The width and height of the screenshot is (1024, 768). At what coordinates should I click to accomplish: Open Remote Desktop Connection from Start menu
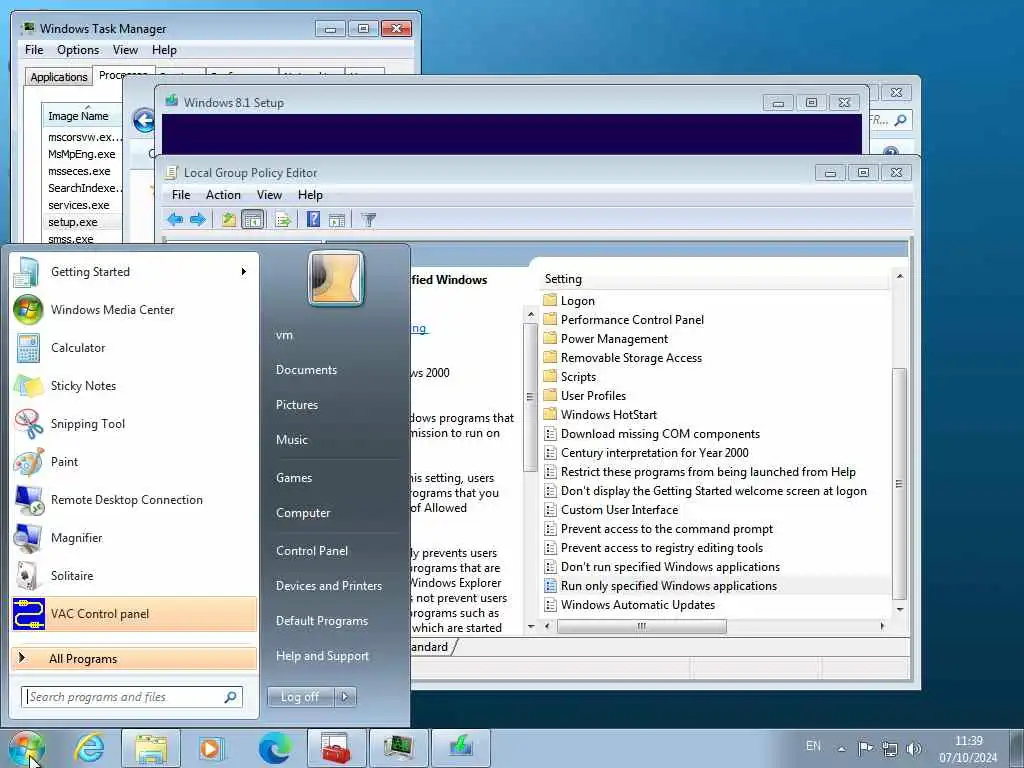tap(135, 500)
